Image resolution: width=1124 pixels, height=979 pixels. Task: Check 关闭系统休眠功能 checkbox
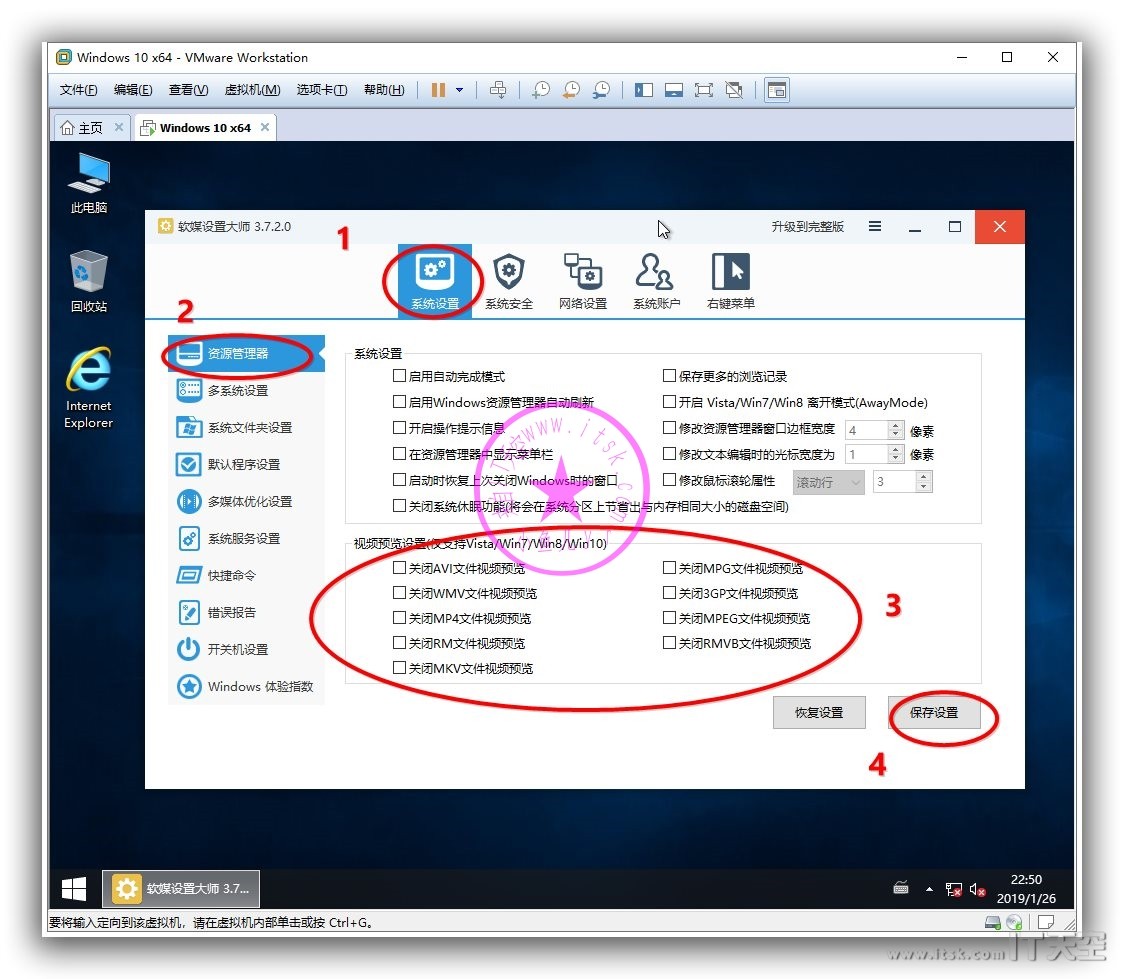pos(399,506)
